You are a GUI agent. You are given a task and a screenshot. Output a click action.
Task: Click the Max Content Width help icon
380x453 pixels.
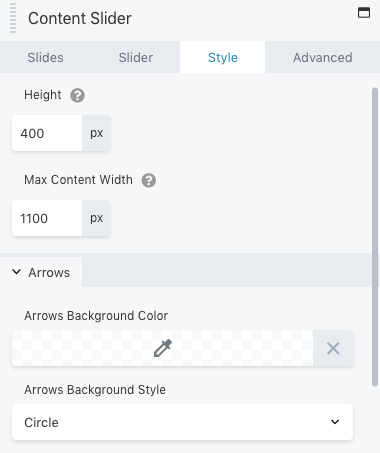(x=149, y=181)
